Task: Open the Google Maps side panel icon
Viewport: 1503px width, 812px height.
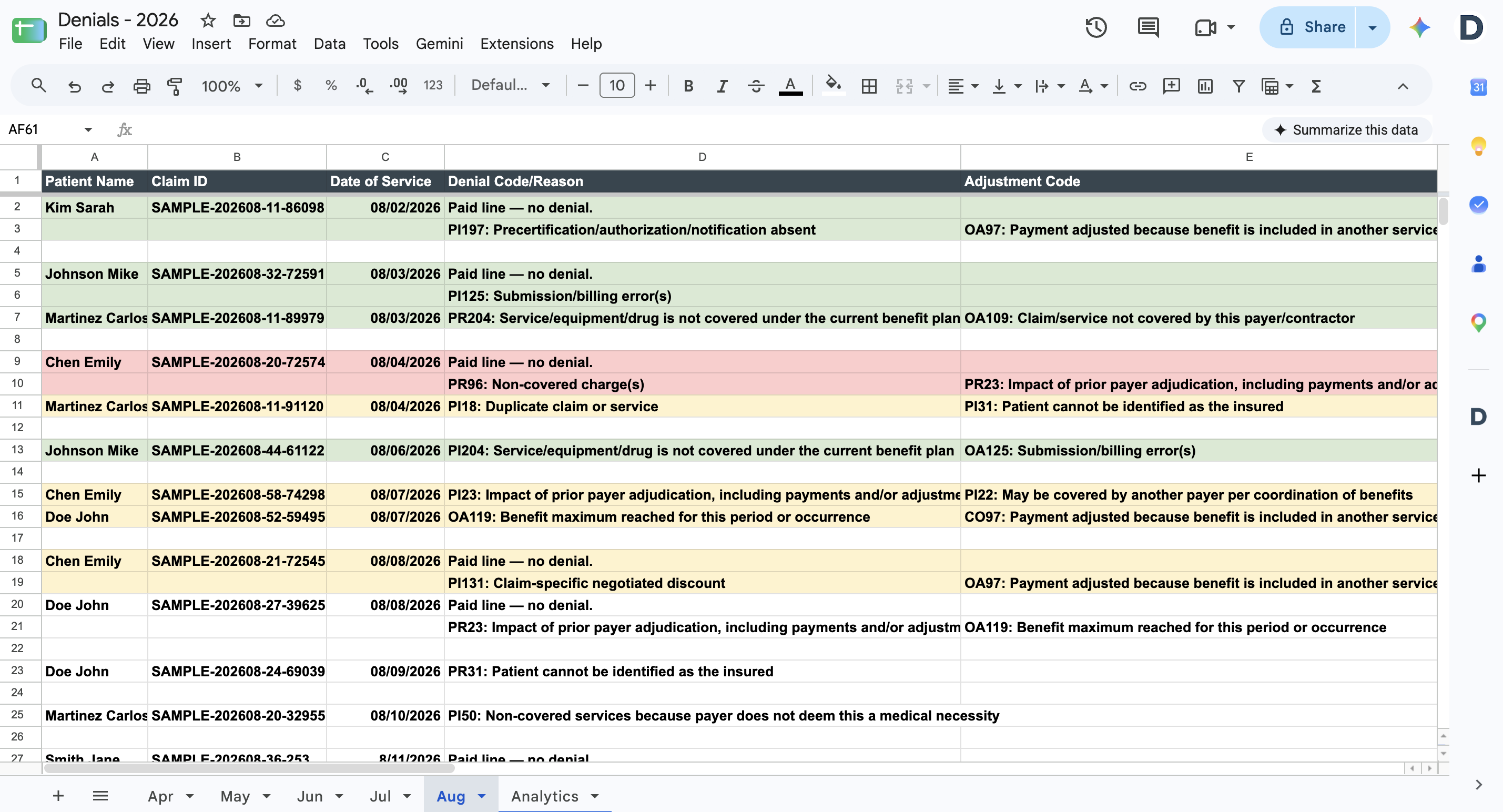Action: [x=1478, y=322]
